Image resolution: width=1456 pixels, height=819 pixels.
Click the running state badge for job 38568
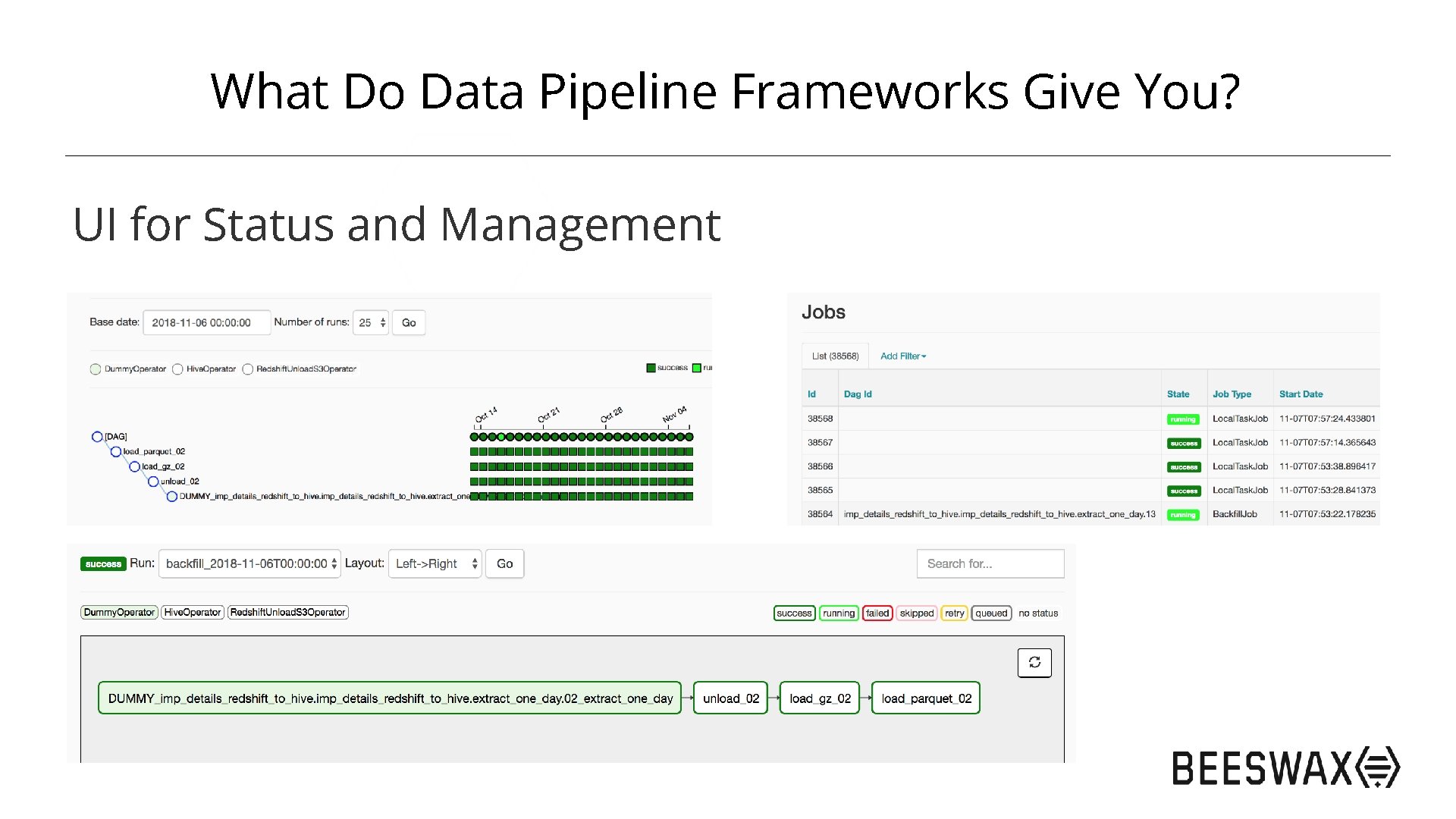pyautogui.click(x=1183, y=419)
